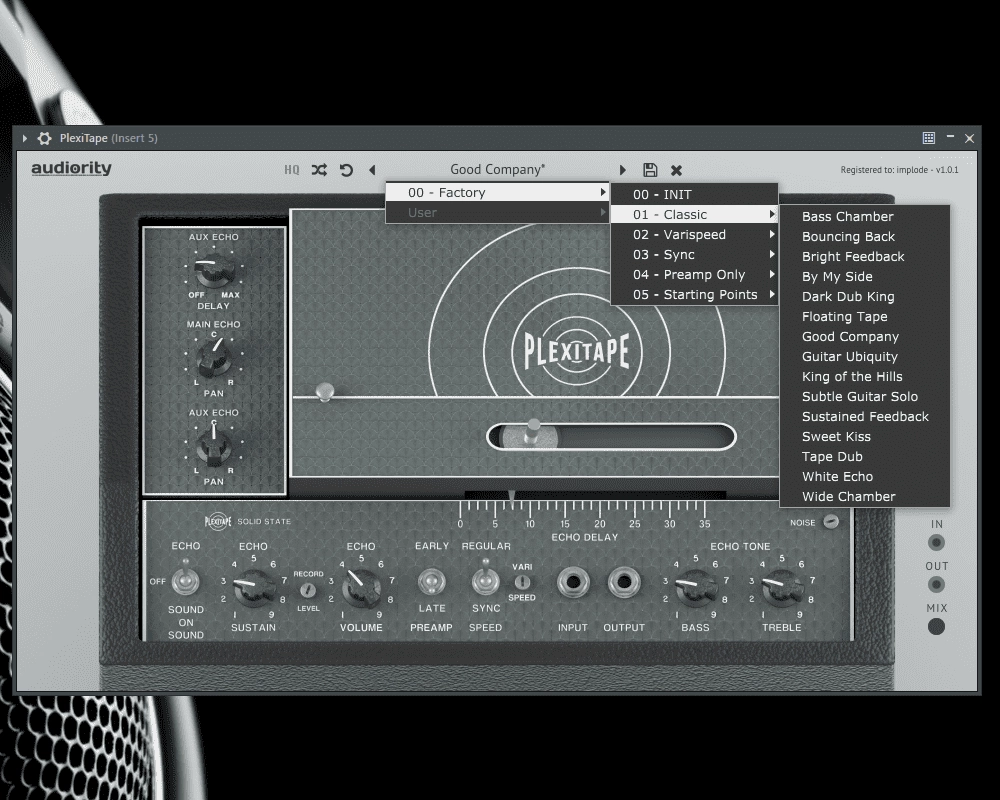1000x800 pixels.
Task: Toggle the Noise switch
Action: pyautogui.click(x=831, y=522)
